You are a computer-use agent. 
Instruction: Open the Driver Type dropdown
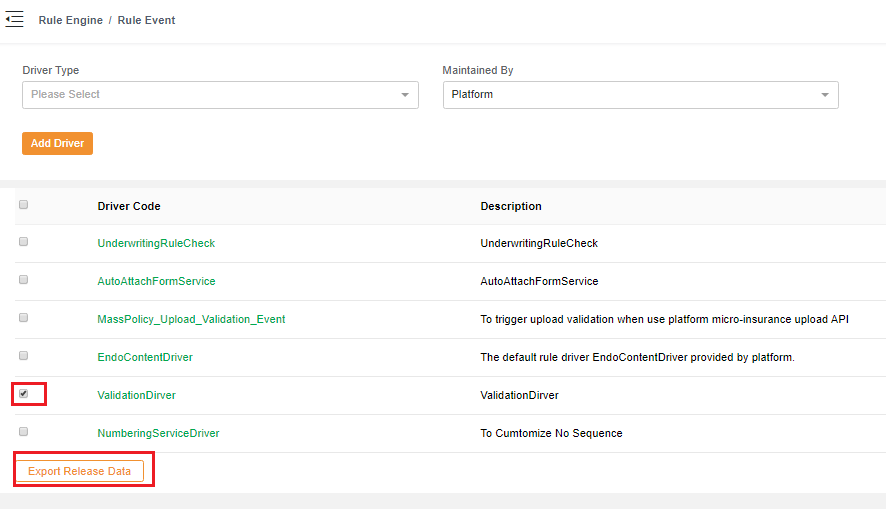pos(220,95)
